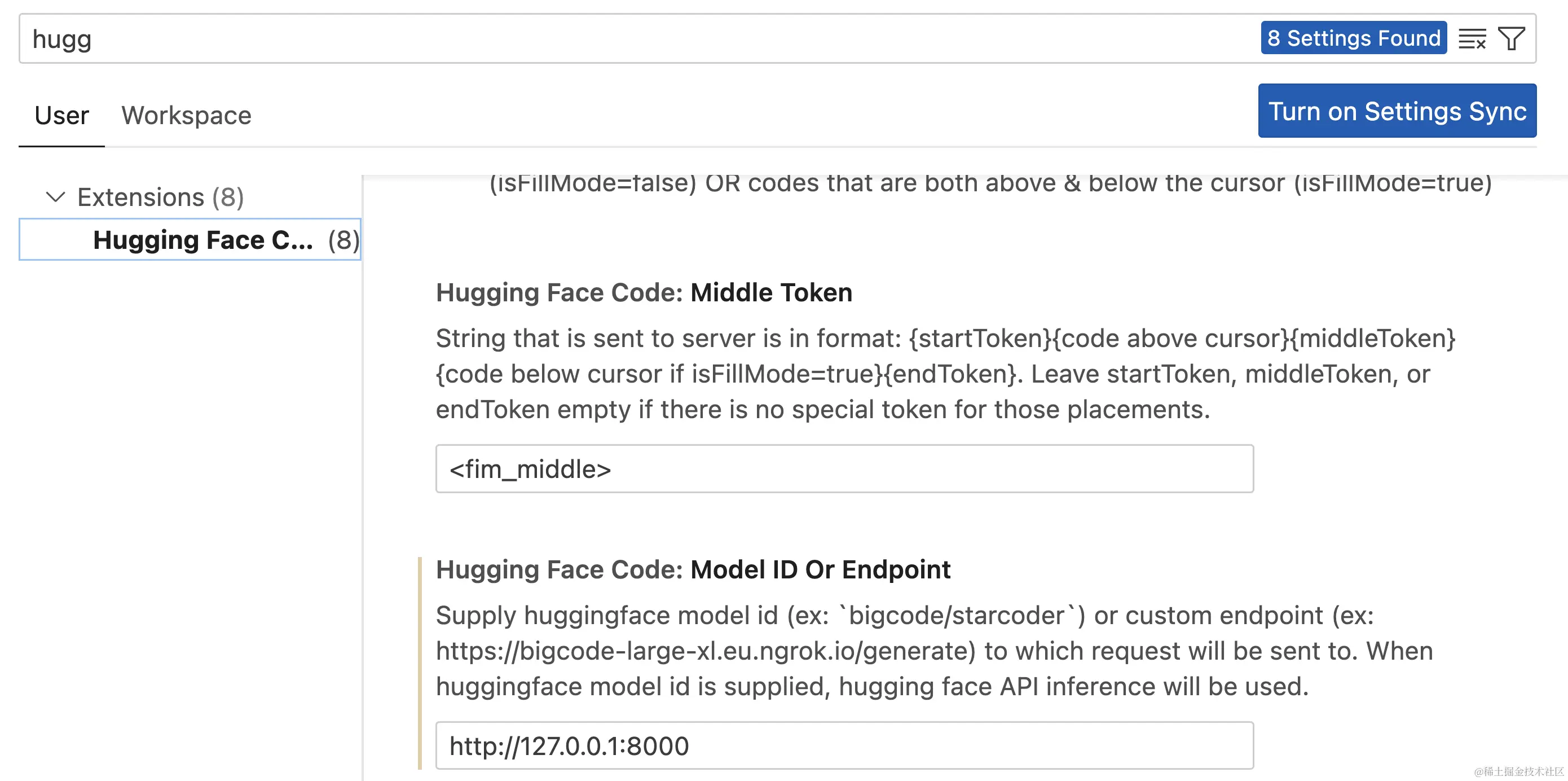Select the <fim_middle> token text
This screenshot has height=781, width=1568.
pos(529,468)
